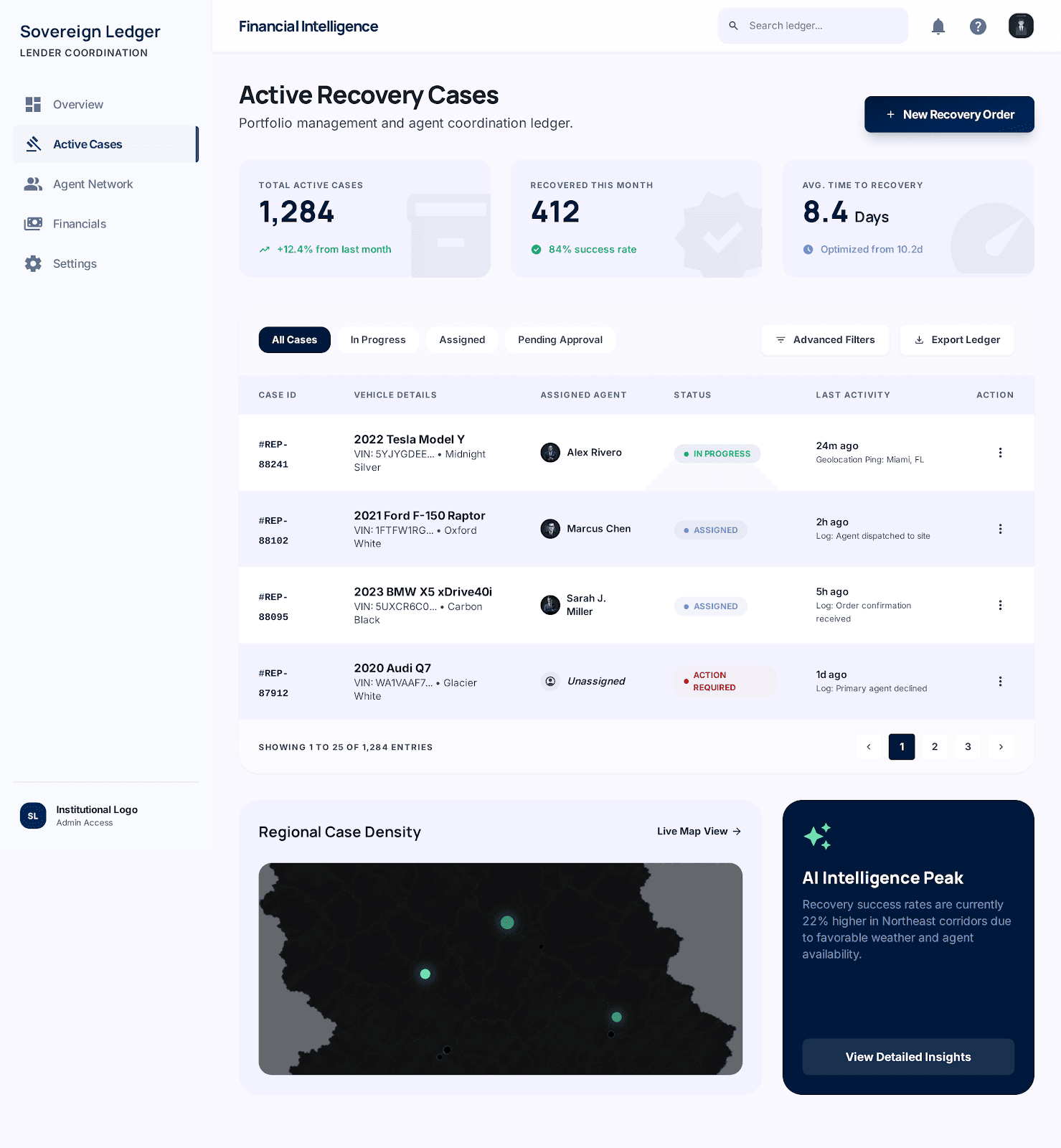
Task: Open the user profile avatar
Action: pos(1021,26)
